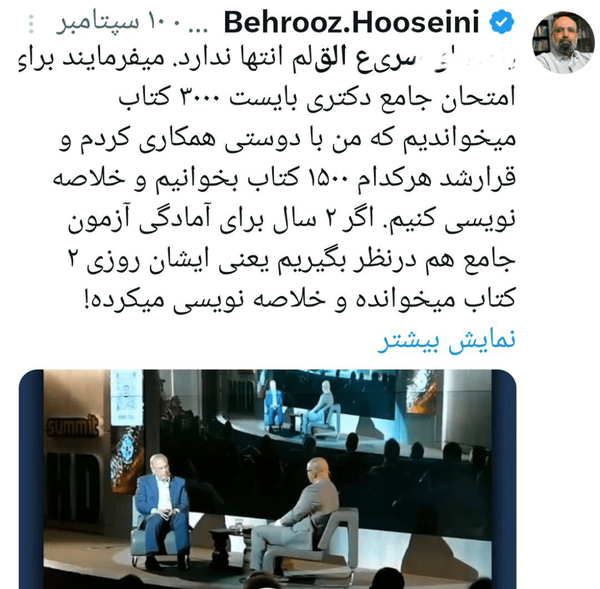Click the tweet's last line ending میکرده!
Screen dimensions: 600x589
tap(299, 298)
